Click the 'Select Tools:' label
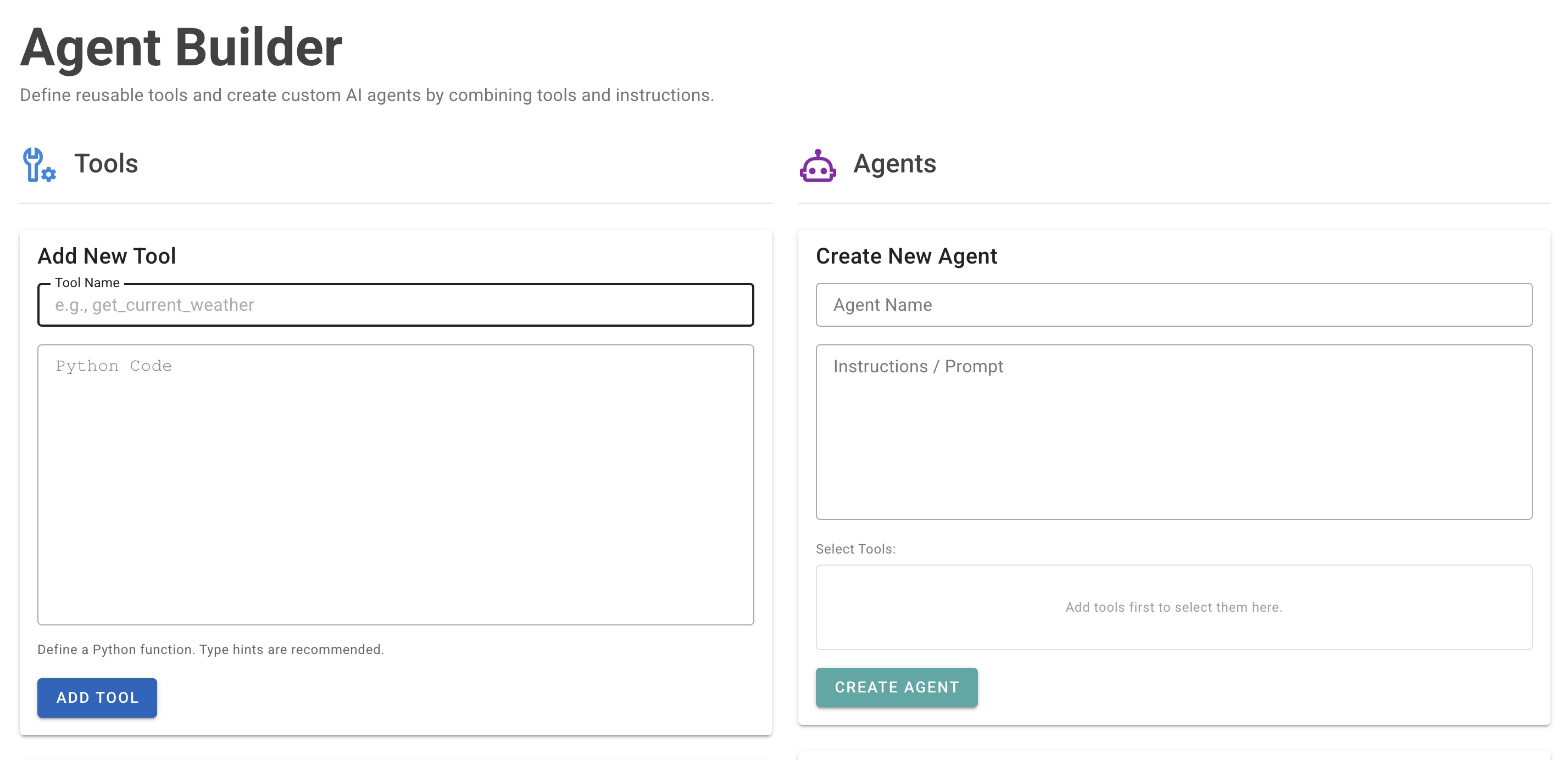This screenshot has height=760, width=1568. tap(855, 548)
